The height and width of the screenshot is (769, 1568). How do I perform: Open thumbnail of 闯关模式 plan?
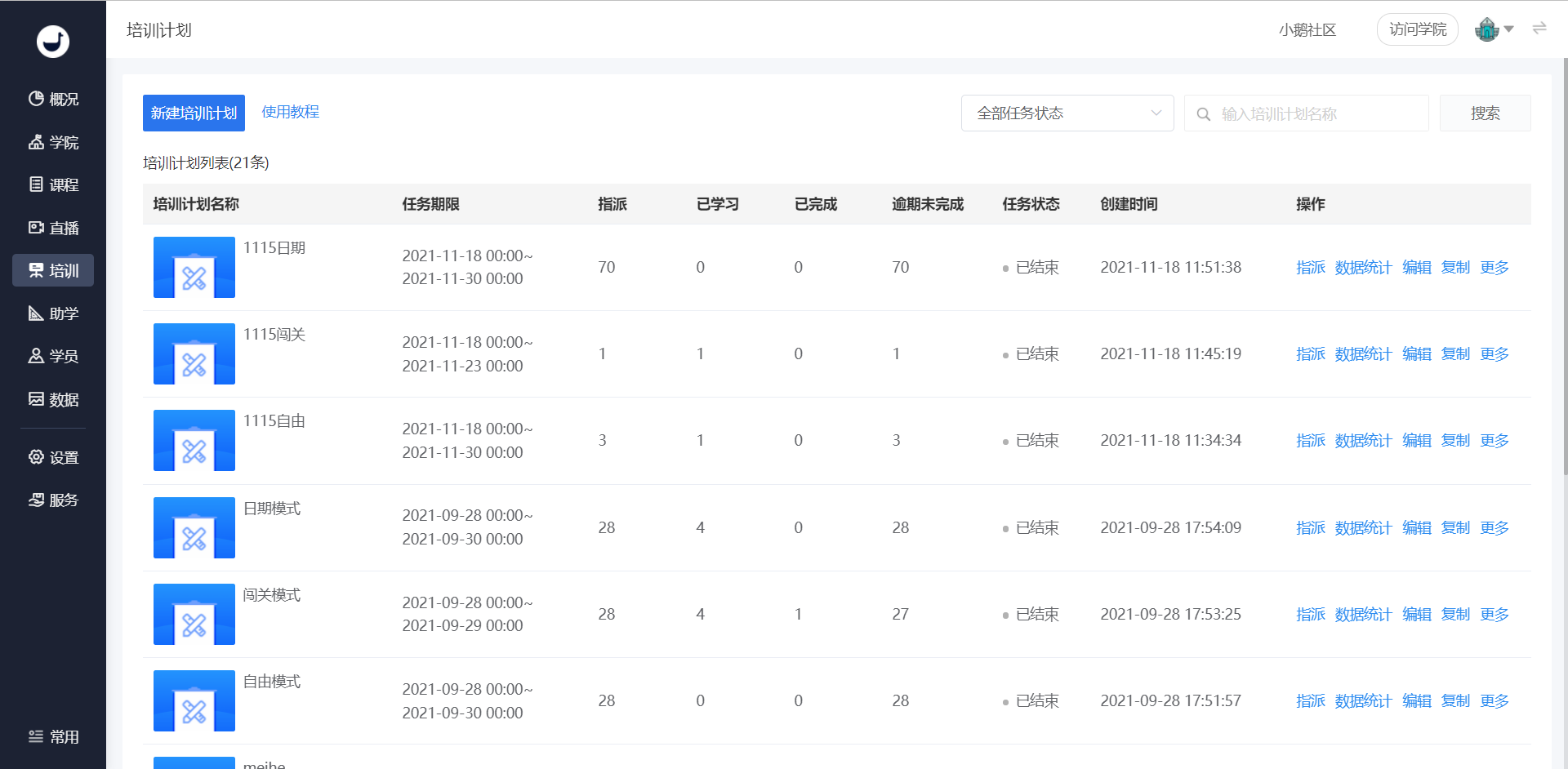coord(194,614)
